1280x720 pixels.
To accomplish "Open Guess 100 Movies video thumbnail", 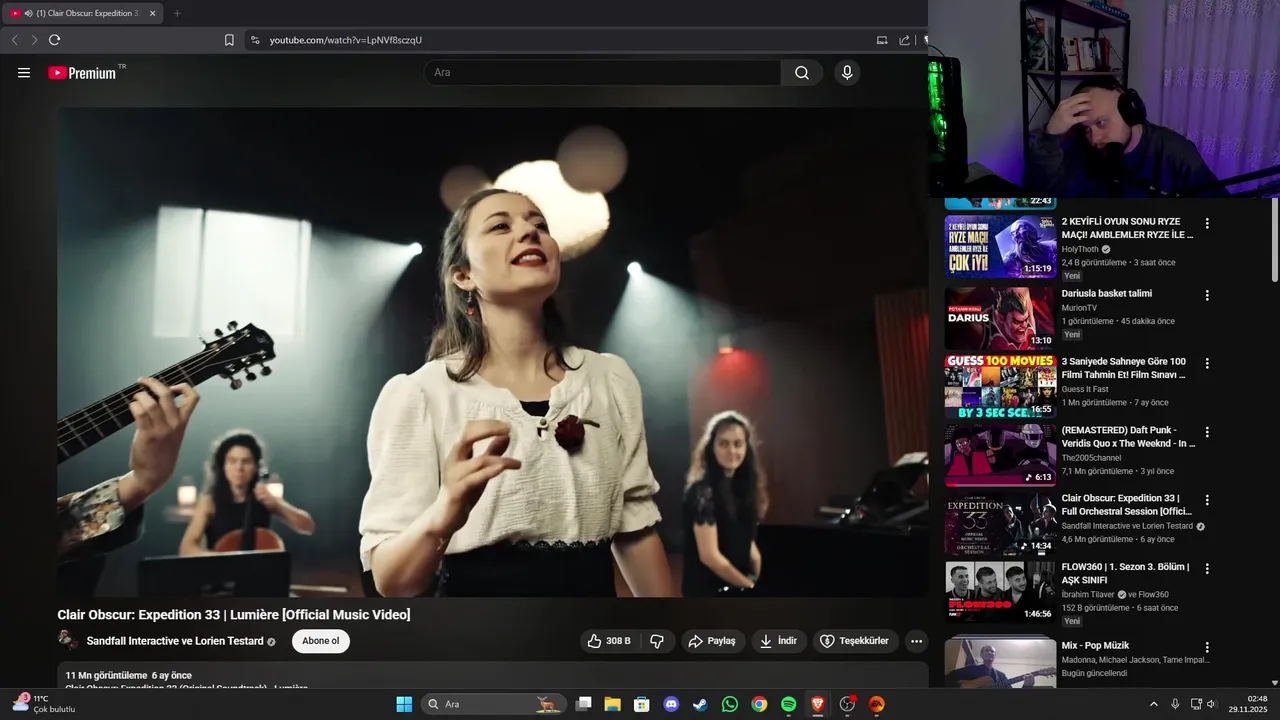I will point(1000,386).
